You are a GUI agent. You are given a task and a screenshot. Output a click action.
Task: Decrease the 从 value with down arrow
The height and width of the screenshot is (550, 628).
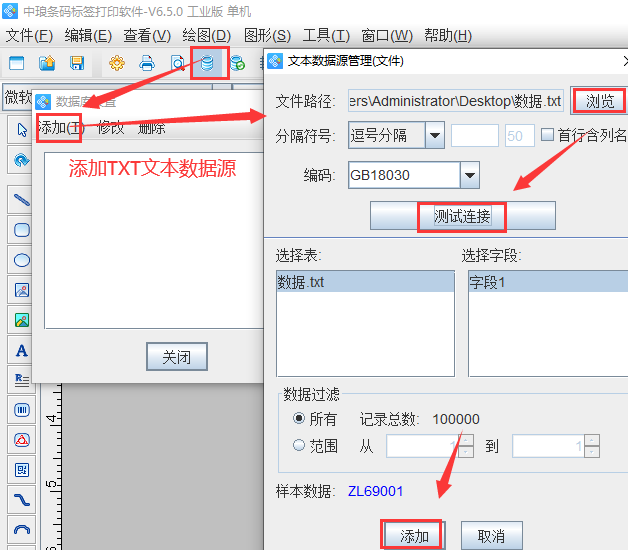pos(466,451)
